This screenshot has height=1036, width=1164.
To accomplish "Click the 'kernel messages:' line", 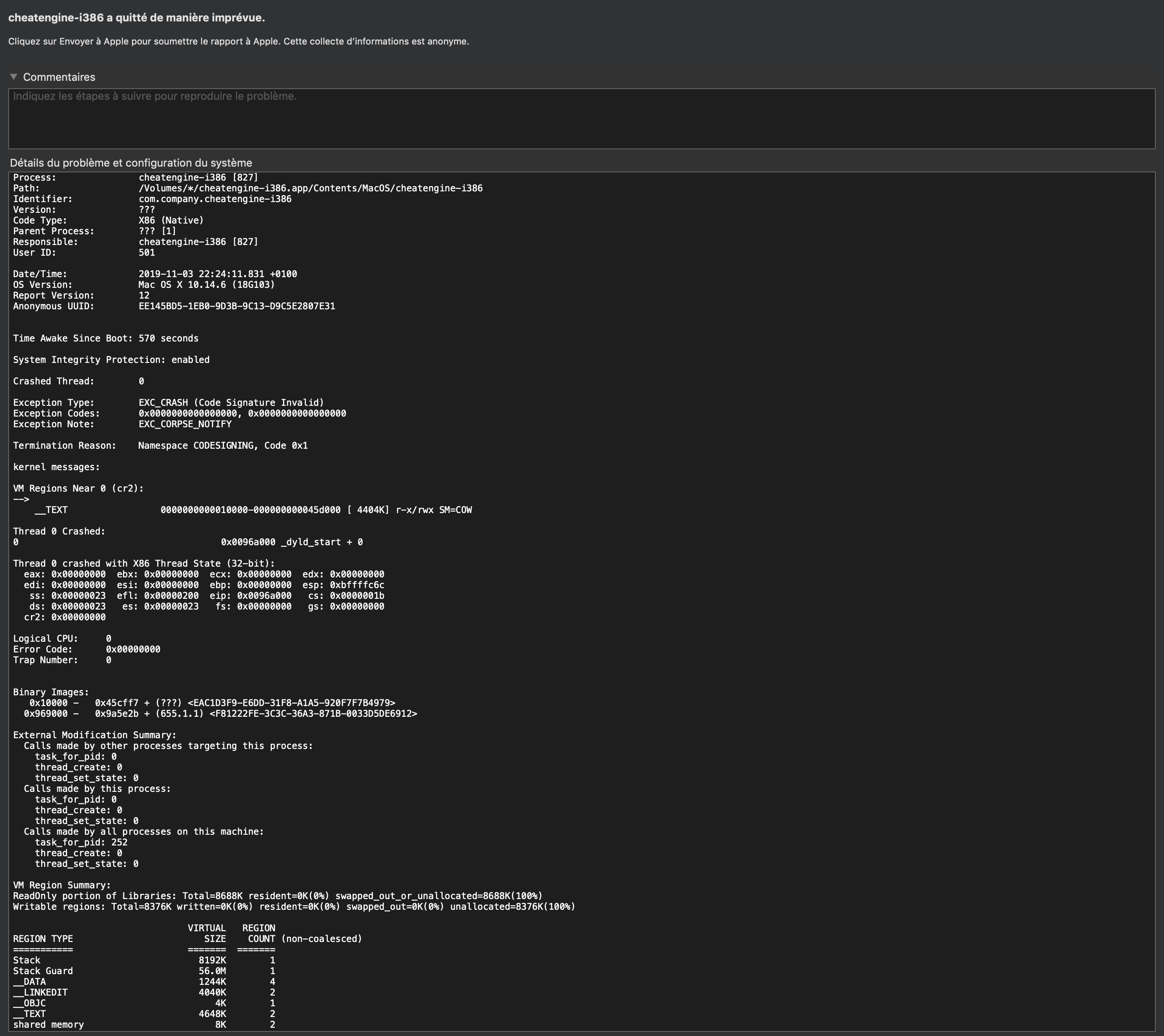I will coord(57,467).
